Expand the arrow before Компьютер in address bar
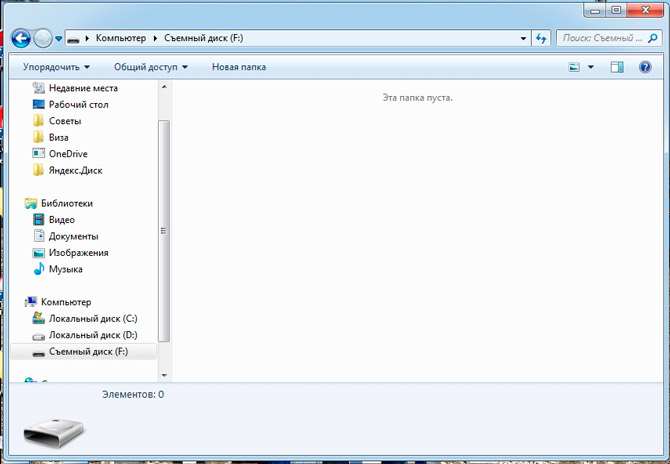 pyautogui.click(x=88, y=38)
